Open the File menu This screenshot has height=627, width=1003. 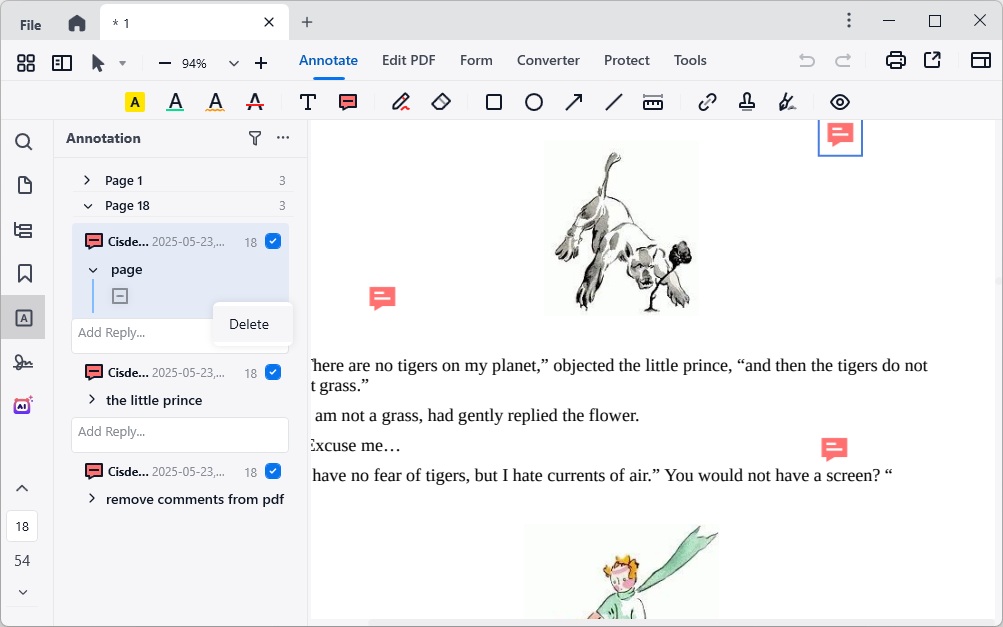[x=31, y=24]
